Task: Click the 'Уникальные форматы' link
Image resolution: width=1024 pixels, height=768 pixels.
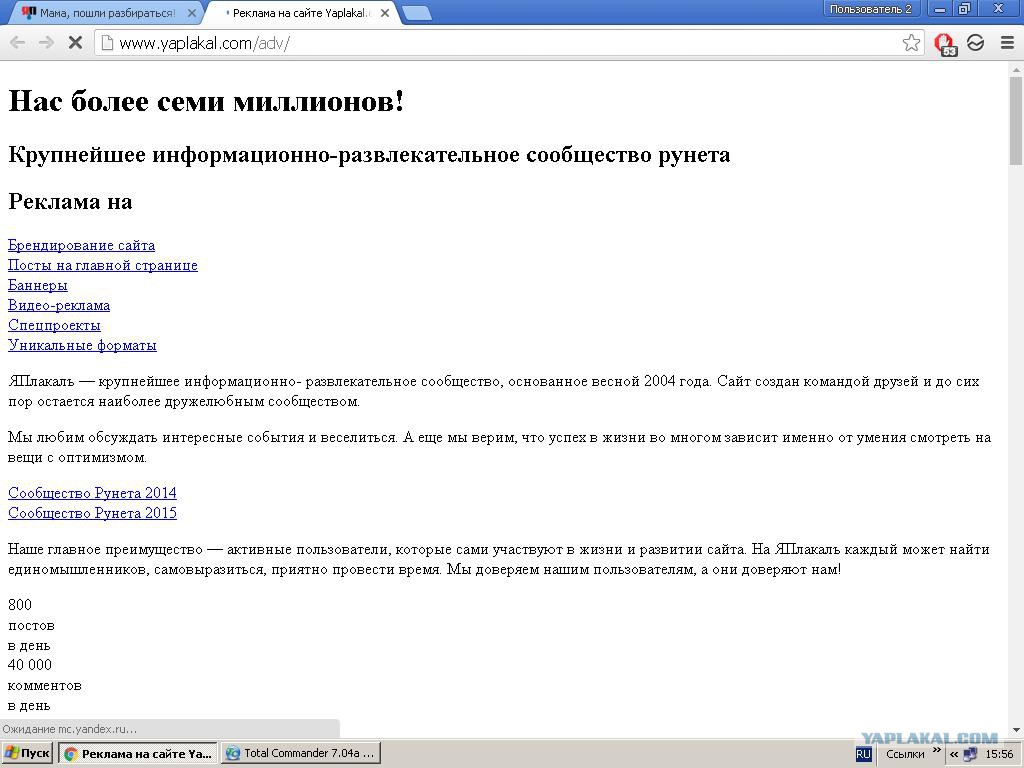Action: (x=82, y=345)
